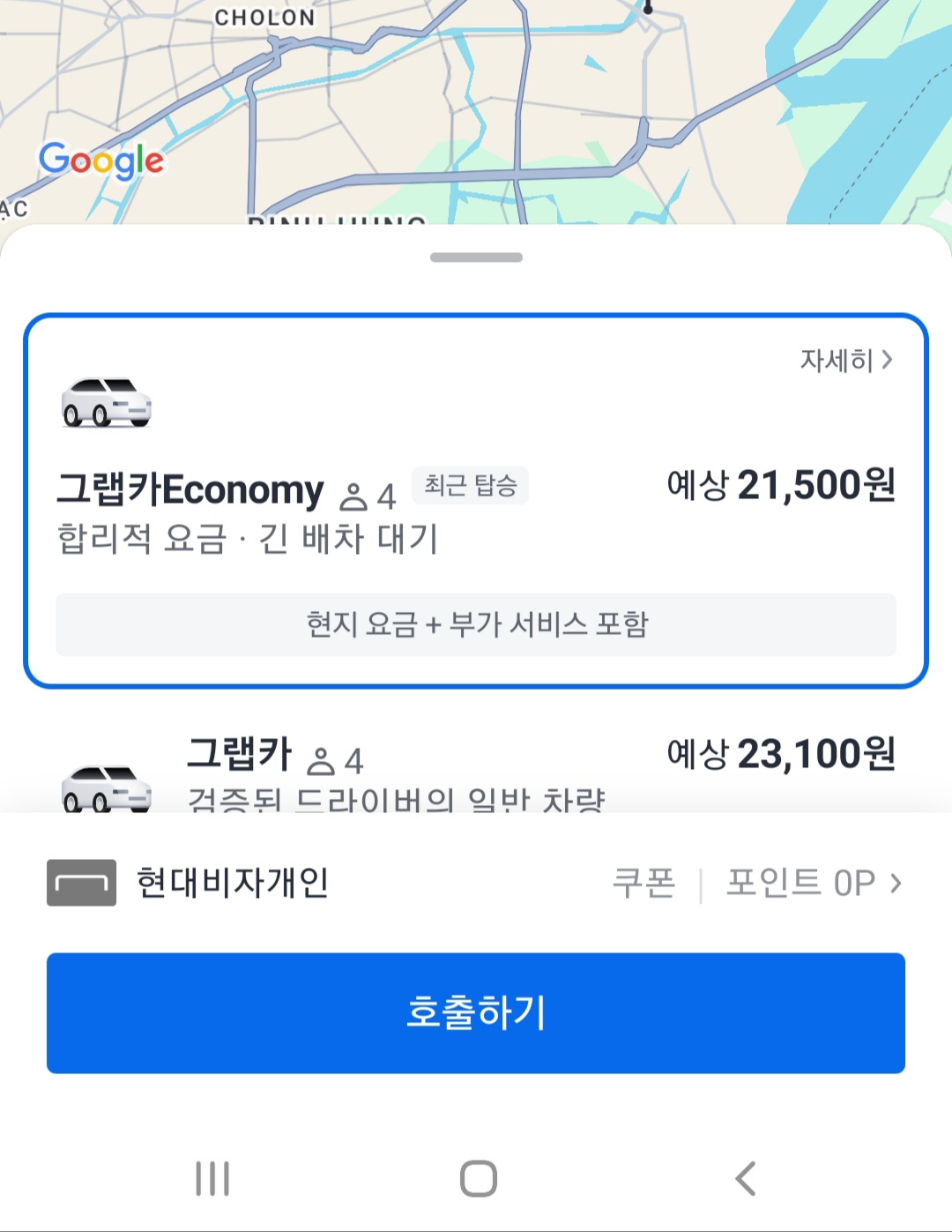Change payment method 현대비자개인

pyautogui.click(x=233, y=882)
